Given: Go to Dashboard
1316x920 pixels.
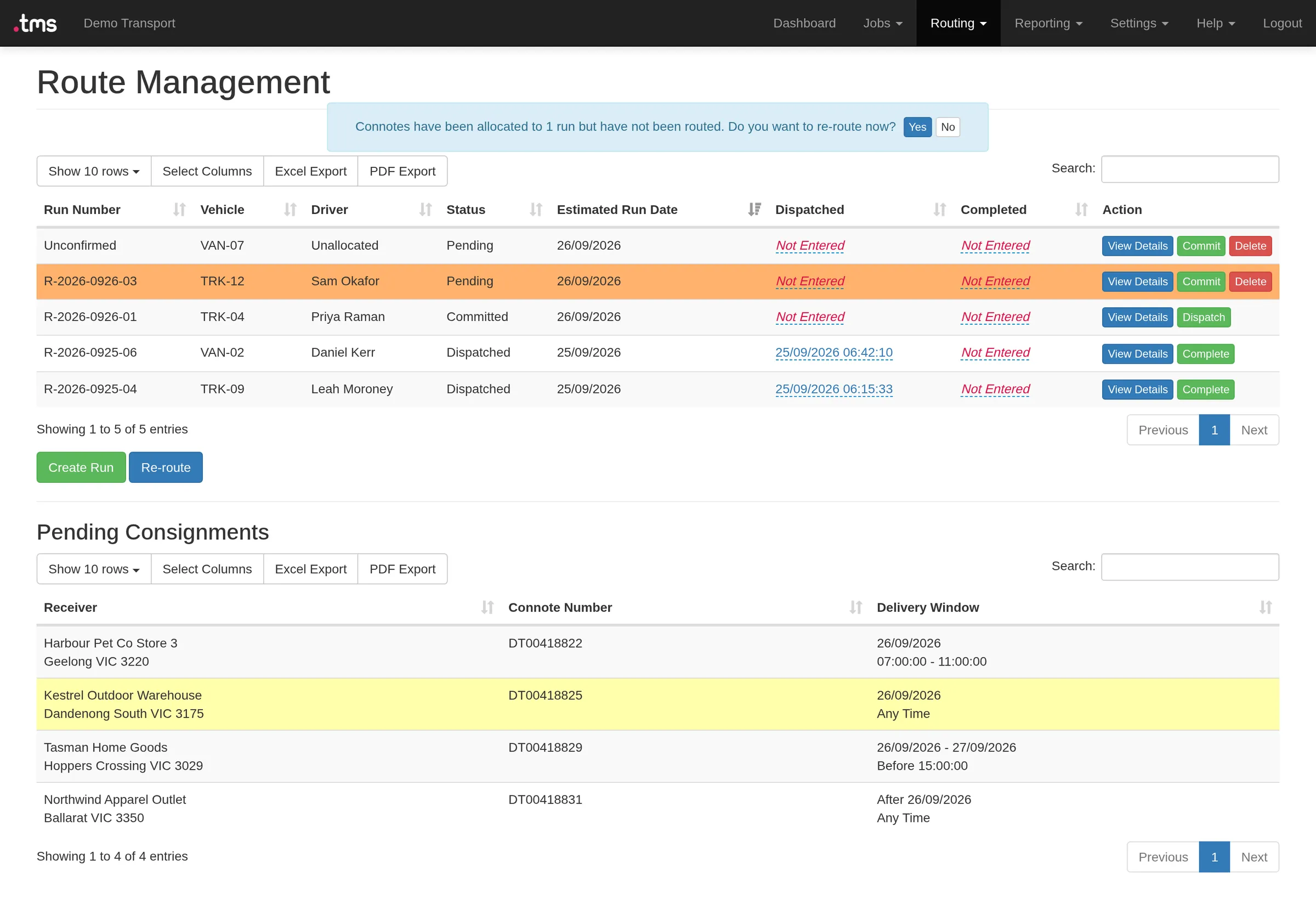Looking at the screenshot, I should click(804, 23).
